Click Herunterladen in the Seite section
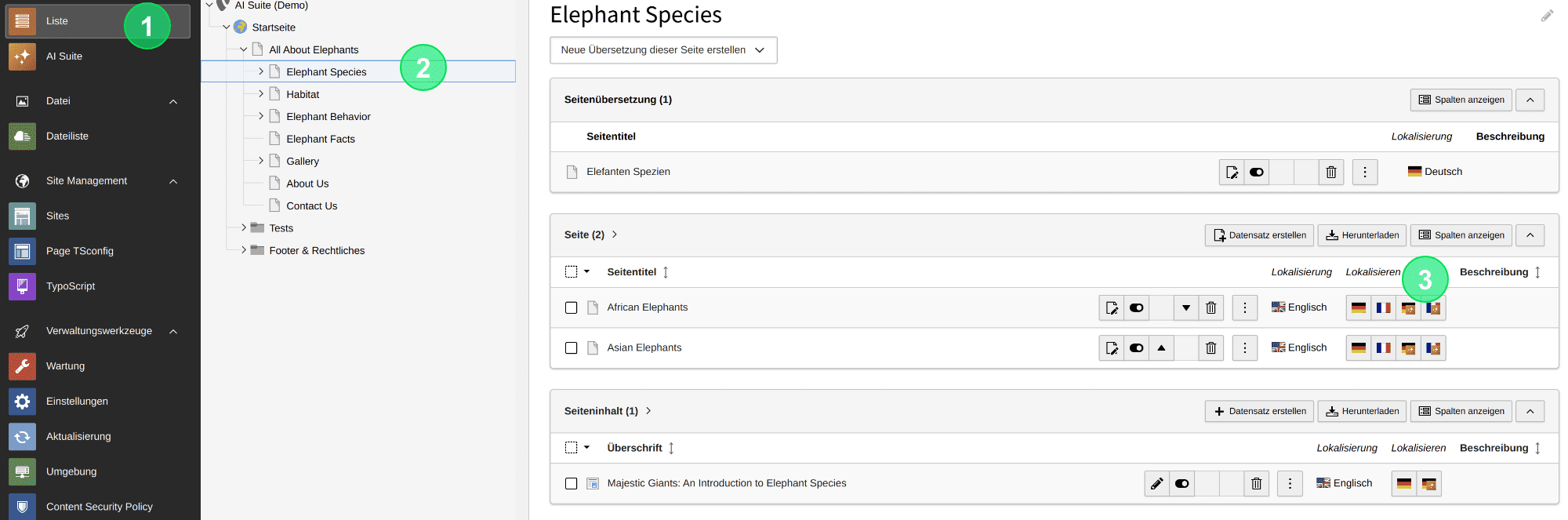 1363,235
